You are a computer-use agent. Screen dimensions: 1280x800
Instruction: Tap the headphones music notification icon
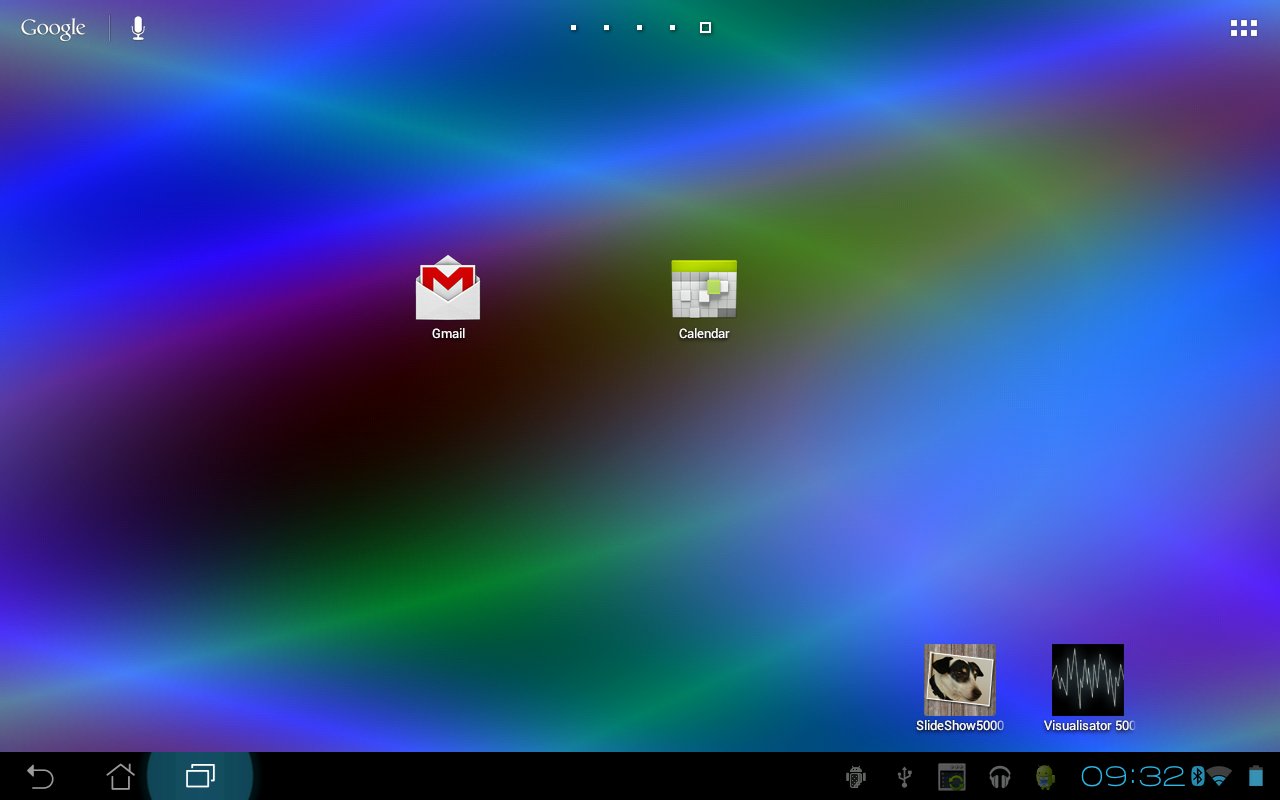[999, 777]
